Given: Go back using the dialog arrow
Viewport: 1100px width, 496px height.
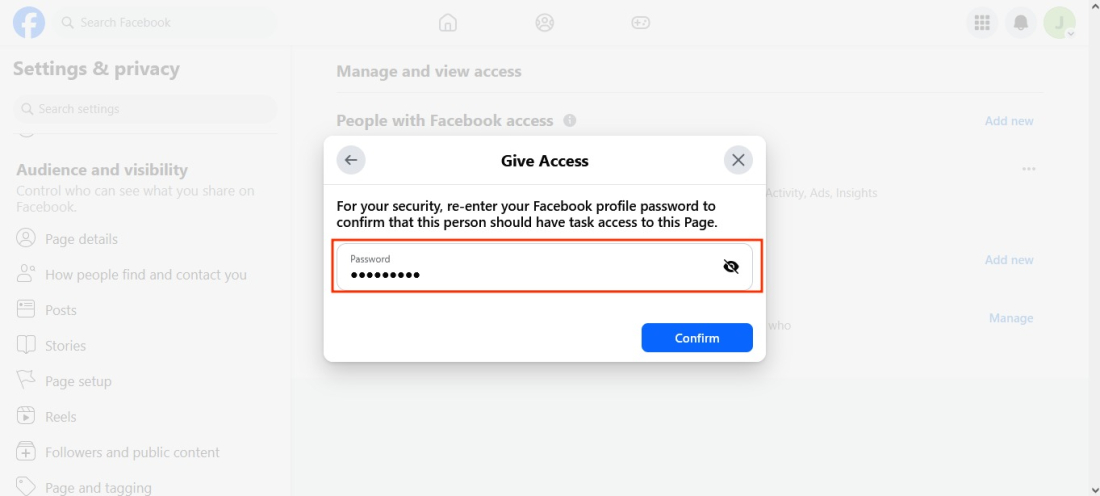Looking at the screenshot, I should (351, 160).
